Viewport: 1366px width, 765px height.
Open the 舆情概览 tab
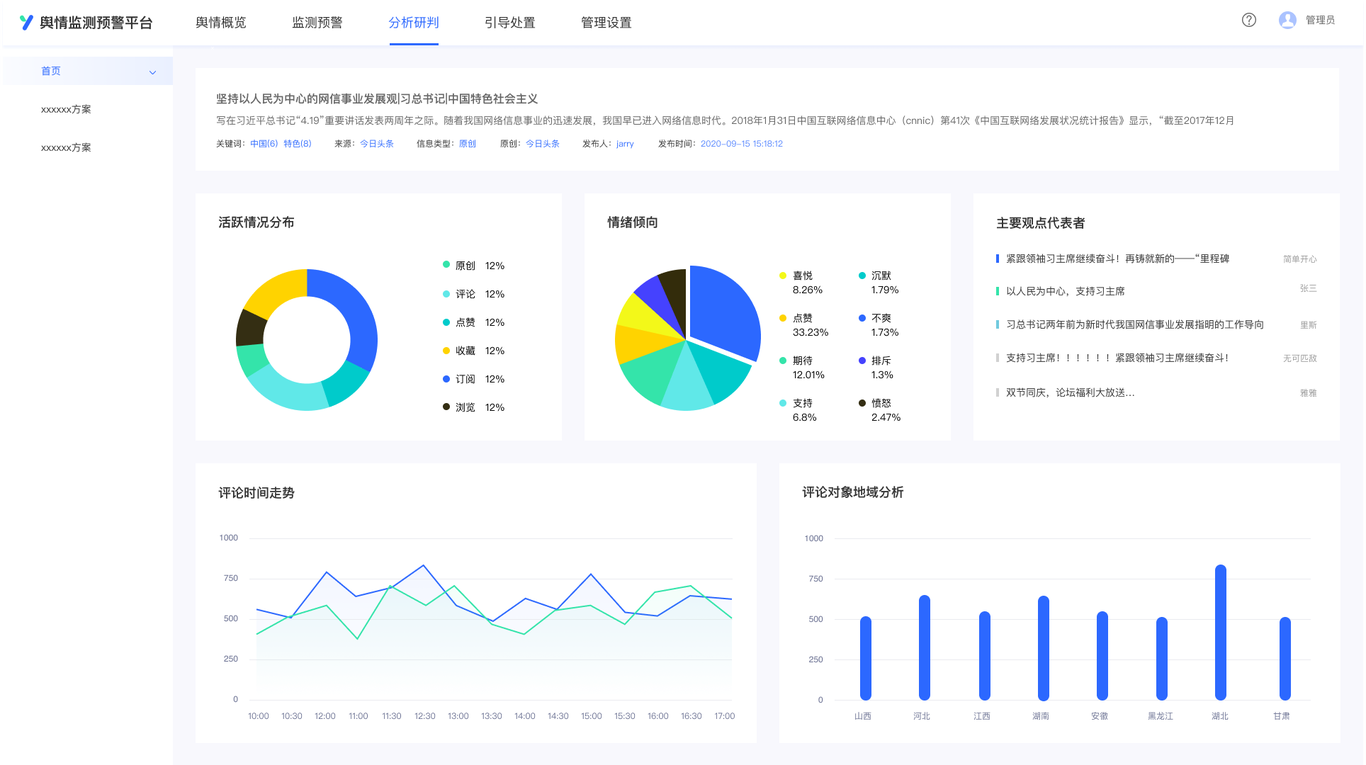tap(221, 22)
